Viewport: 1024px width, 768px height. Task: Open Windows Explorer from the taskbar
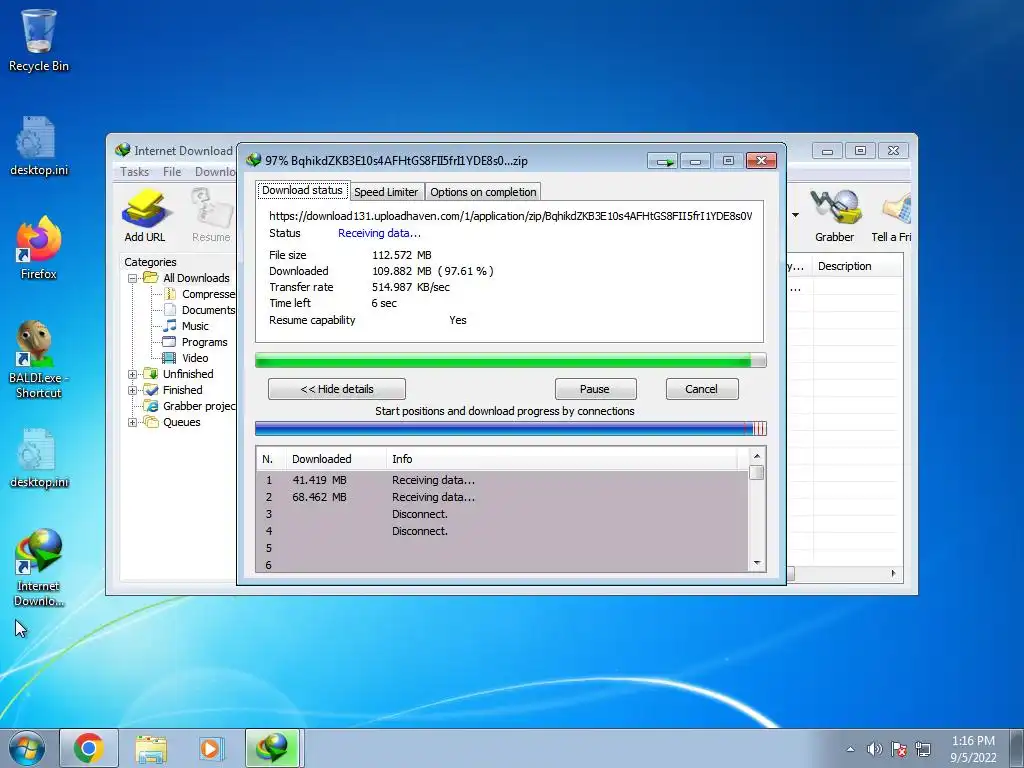tap(151, 748)
